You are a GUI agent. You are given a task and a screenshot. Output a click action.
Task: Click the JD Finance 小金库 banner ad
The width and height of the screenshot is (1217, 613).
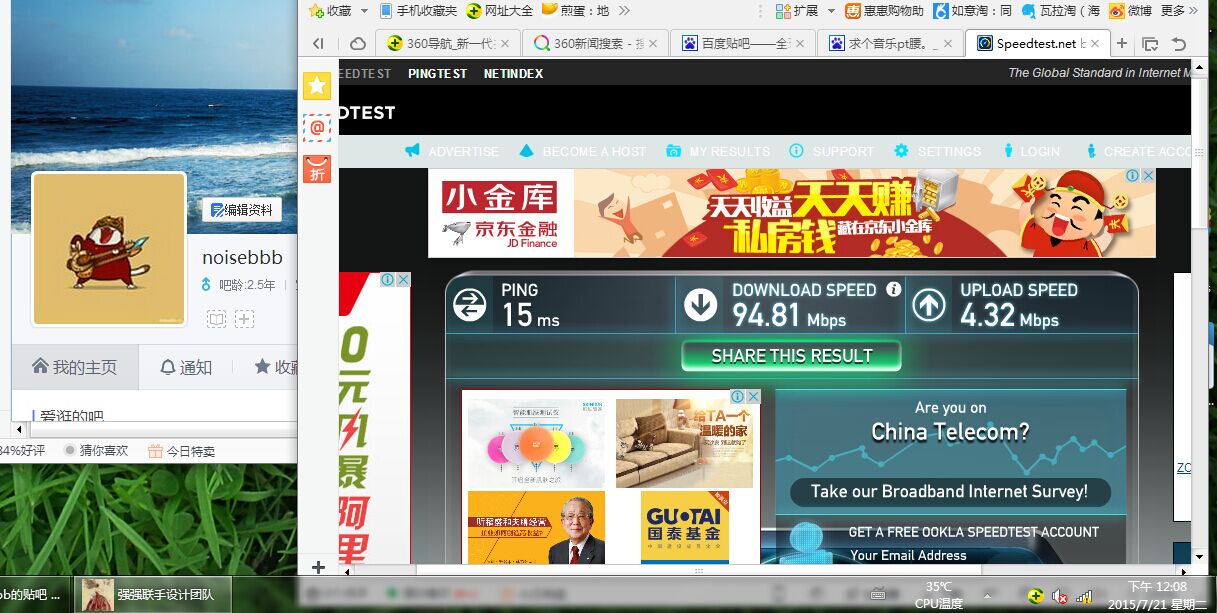click(791, 212)
